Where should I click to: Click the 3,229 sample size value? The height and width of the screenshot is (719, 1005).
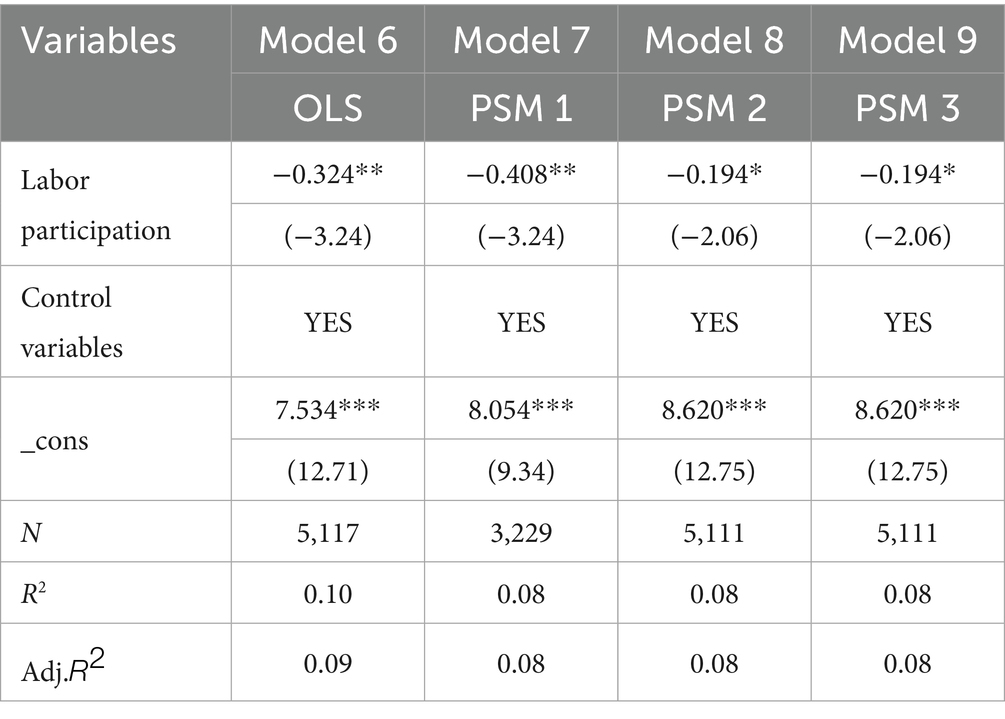click(x=521, y=533)
